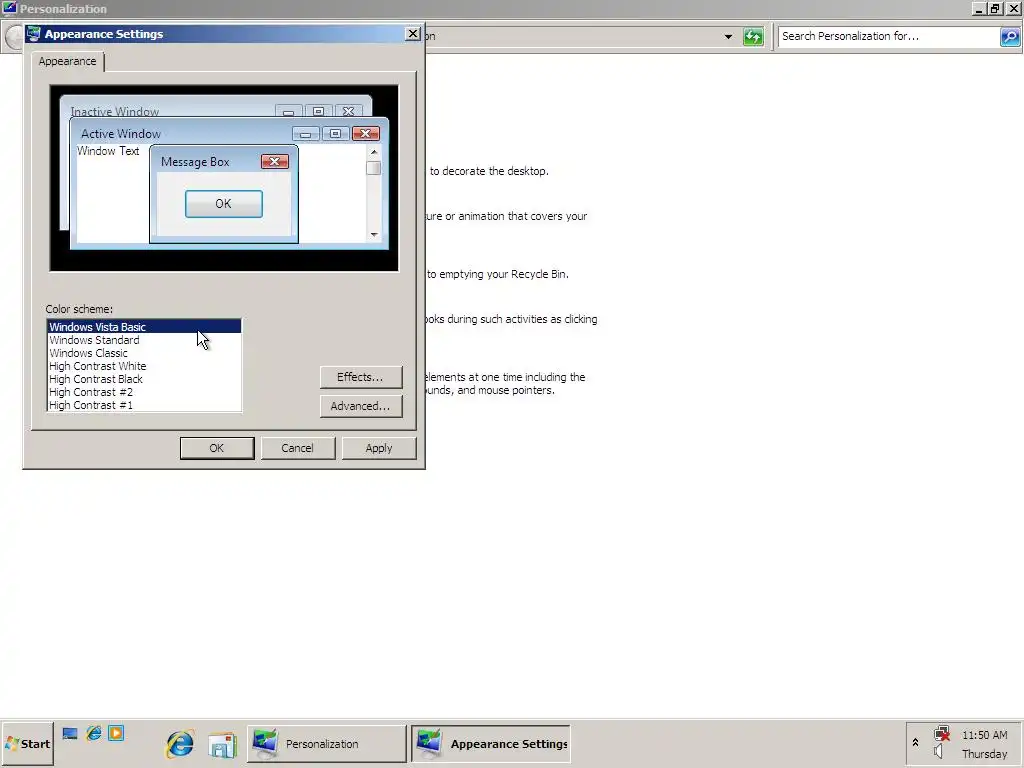Click Show Desktop quick launch icon
1024x768 pixels.
click(x=70, y=733)
